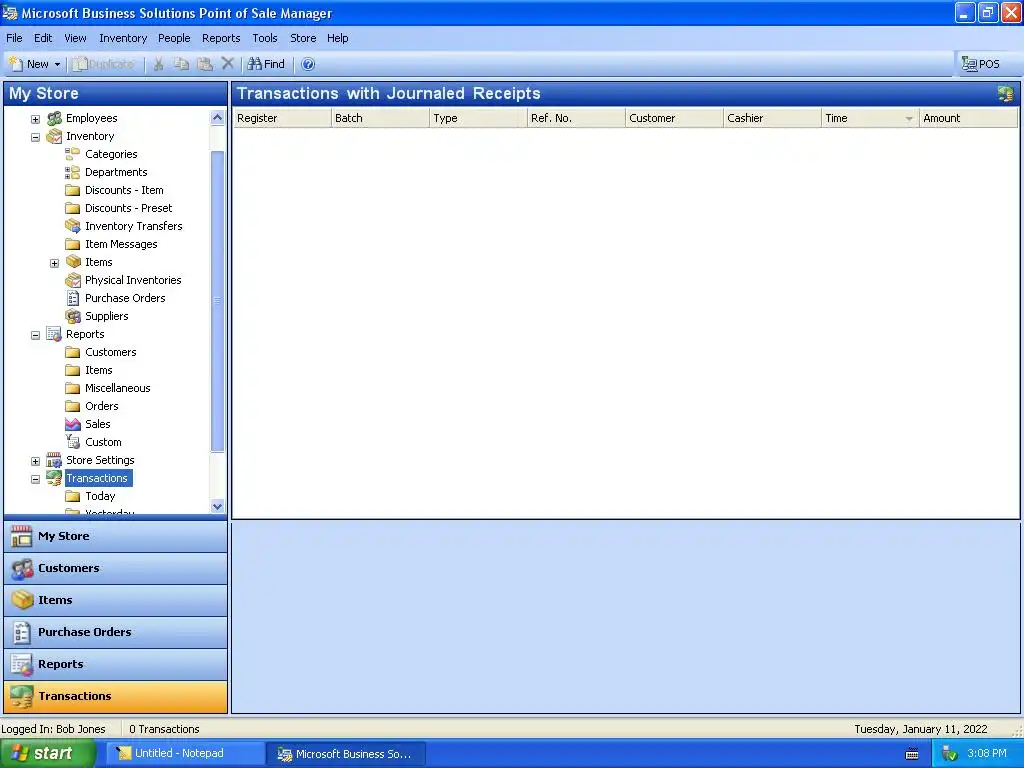Open the People menu

click(x=174, y=38)
